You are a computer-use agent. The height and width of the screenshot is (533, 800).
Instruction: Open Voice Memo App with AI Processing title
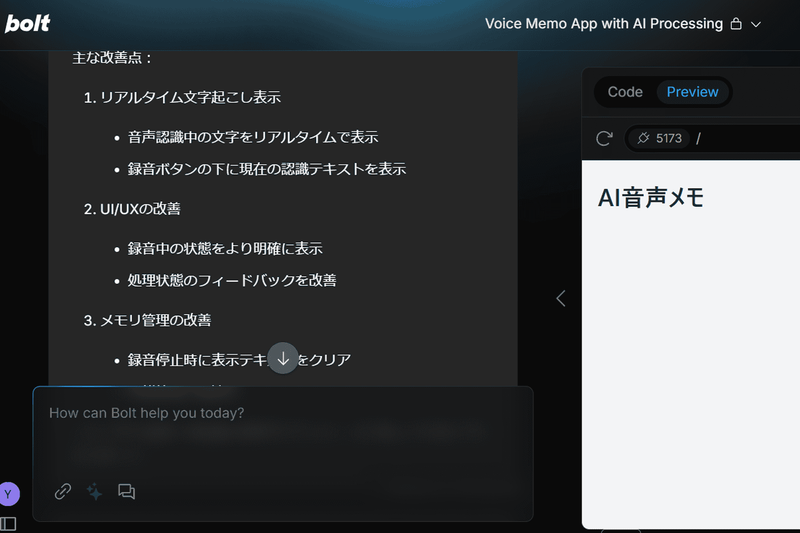click(x=604, y=23)
